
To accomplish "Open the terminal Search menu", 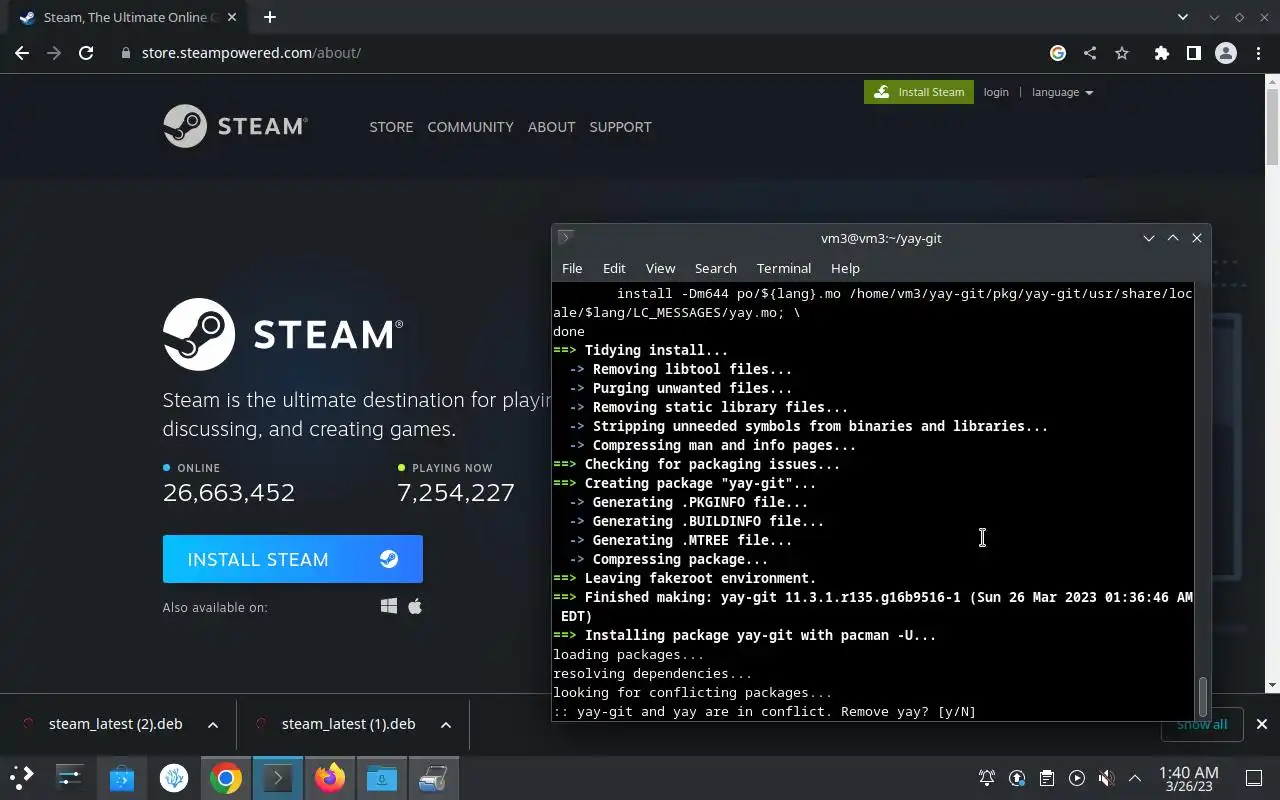I will tap(715, 268).
